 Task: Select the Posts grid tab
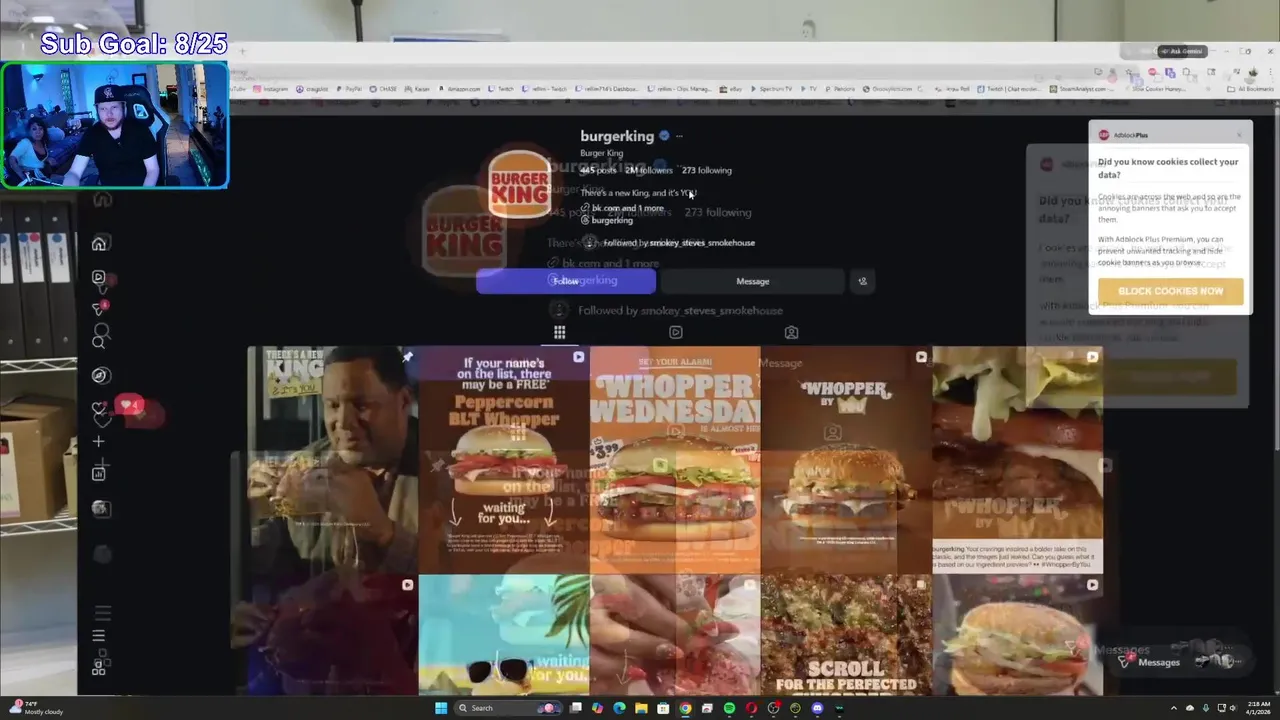[560, 332]
